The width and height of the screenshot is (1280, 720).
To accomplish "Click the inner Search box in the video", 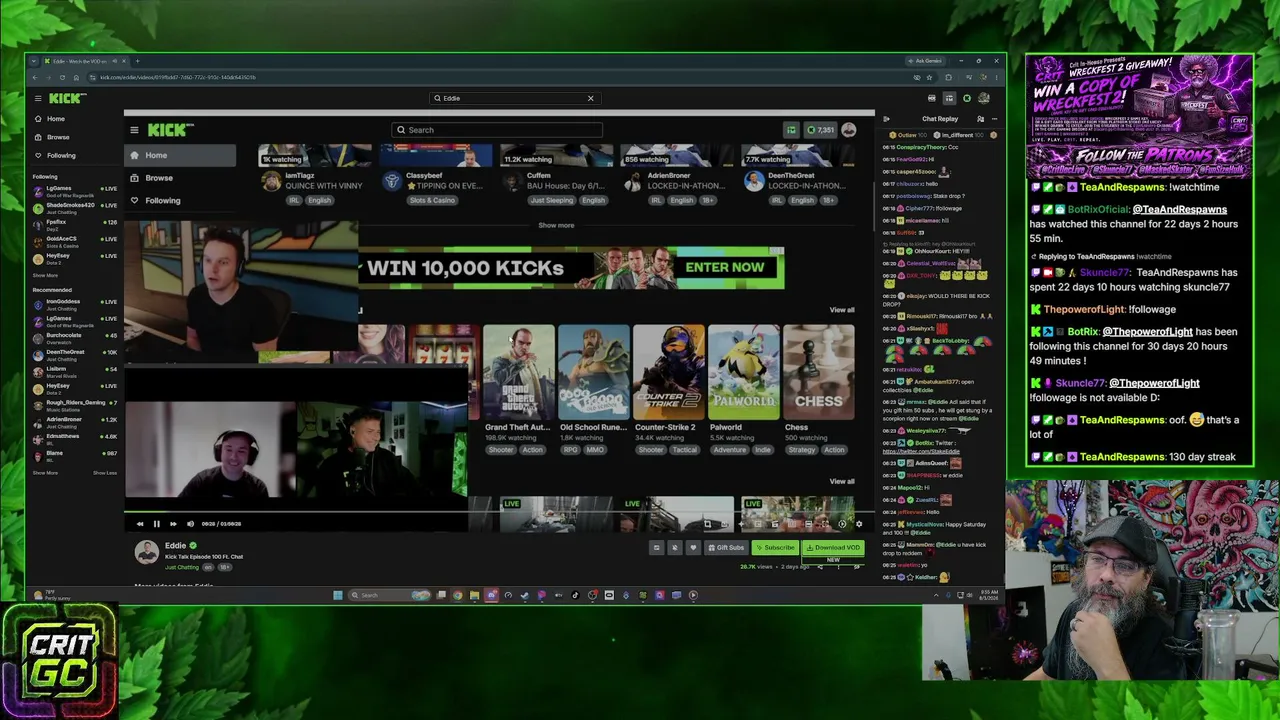I will [x=497, y=130].
